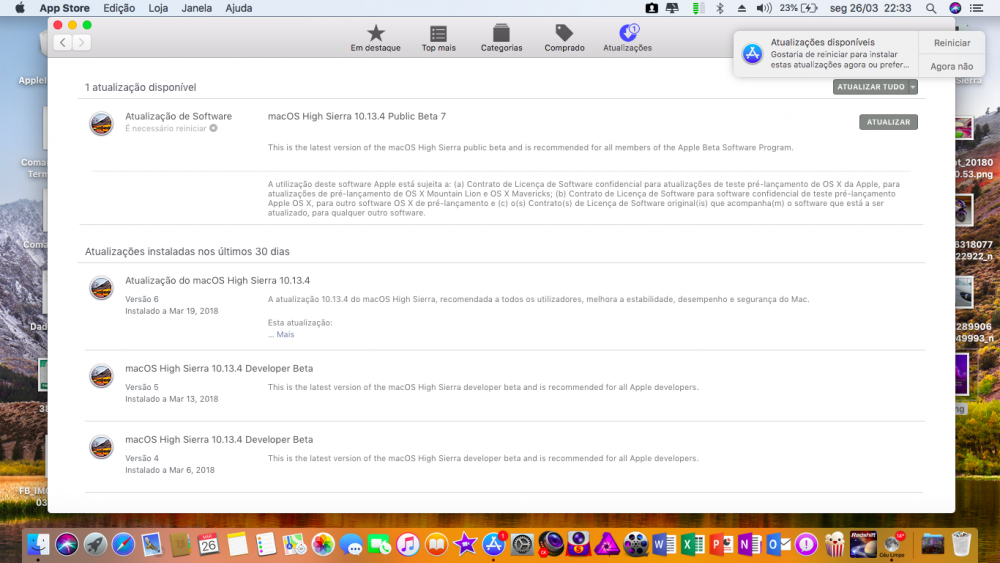Open the Comprado purchases list
Viewport: 1000px width, 563px height.
[564, 38]
